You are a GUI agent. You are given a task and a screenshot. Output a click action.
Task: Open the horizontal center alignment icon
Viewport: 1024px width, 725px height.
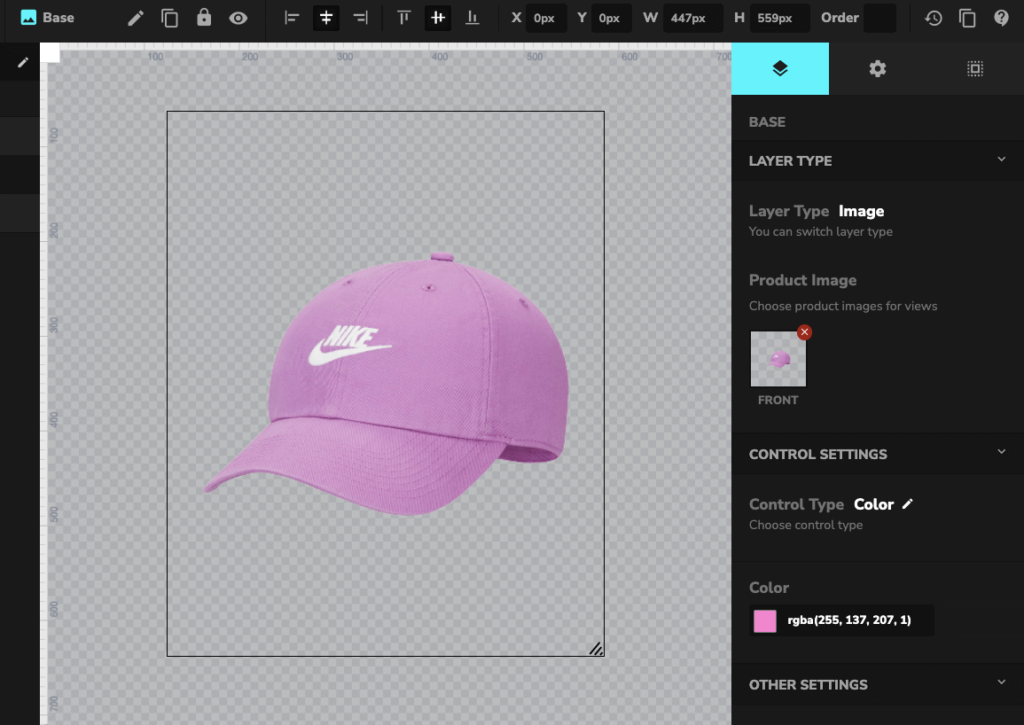[x=325, y=18]
